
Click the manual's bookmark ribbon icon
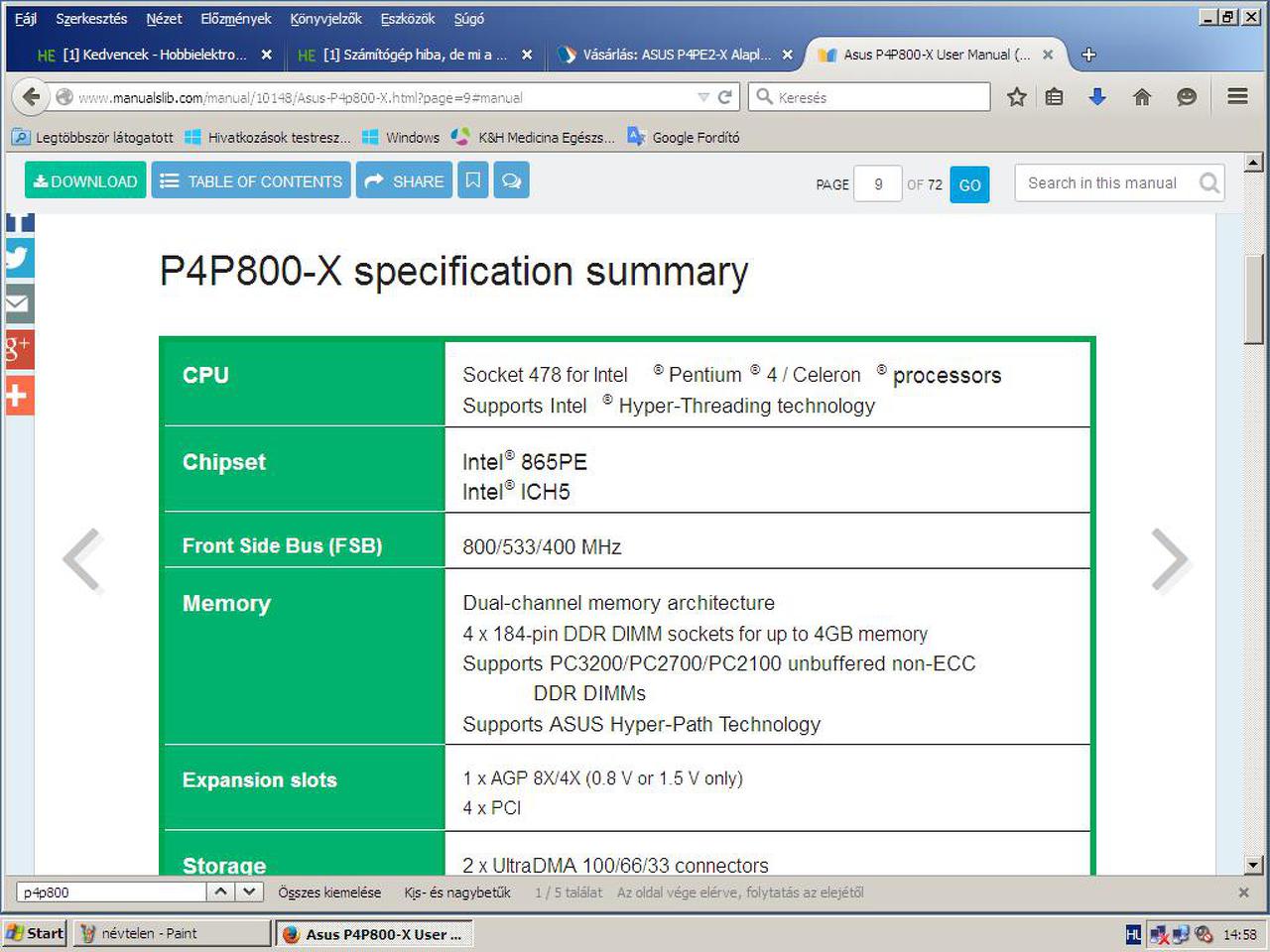pyautogui.click(x=473, y=180)
